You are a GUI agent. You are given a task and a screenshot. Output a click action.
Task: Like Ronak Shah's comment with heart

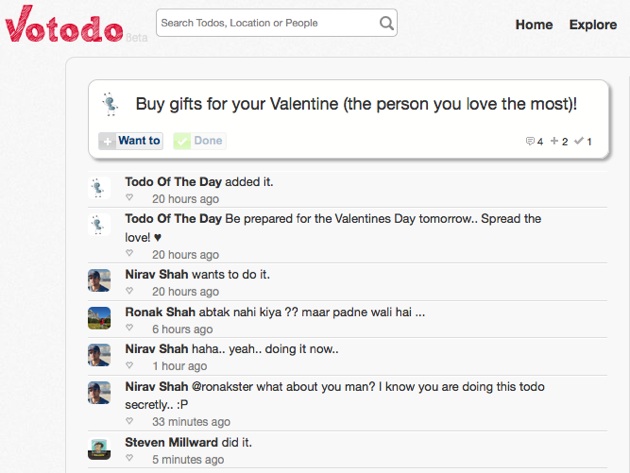click(129, 328)
